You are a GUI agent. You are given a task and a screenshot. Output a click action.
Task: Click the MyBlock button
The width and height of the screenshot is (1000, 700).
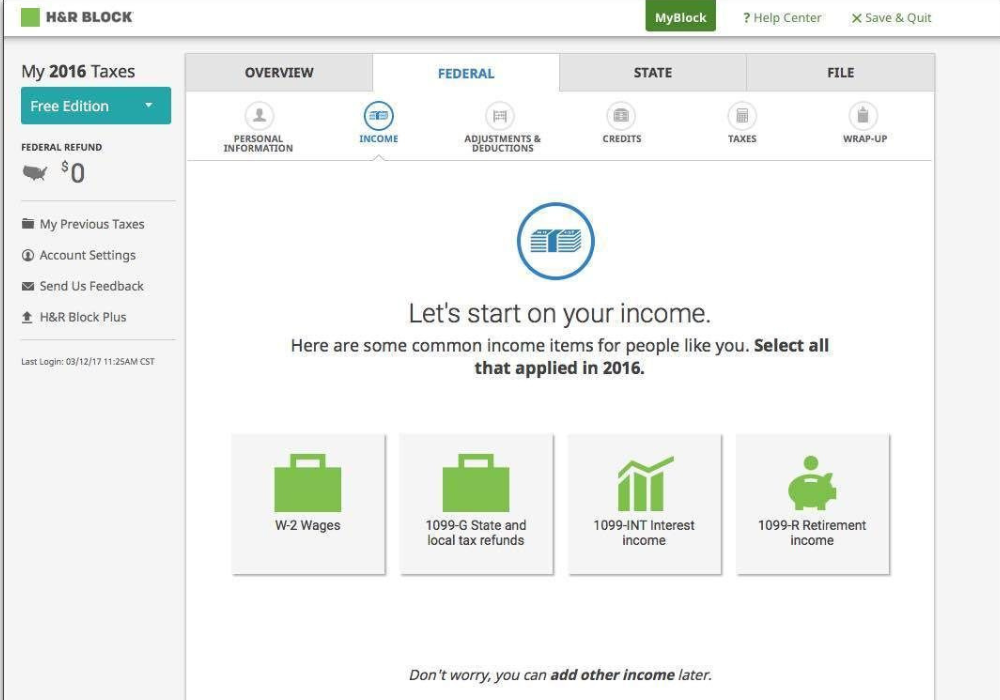coord(680,16)
